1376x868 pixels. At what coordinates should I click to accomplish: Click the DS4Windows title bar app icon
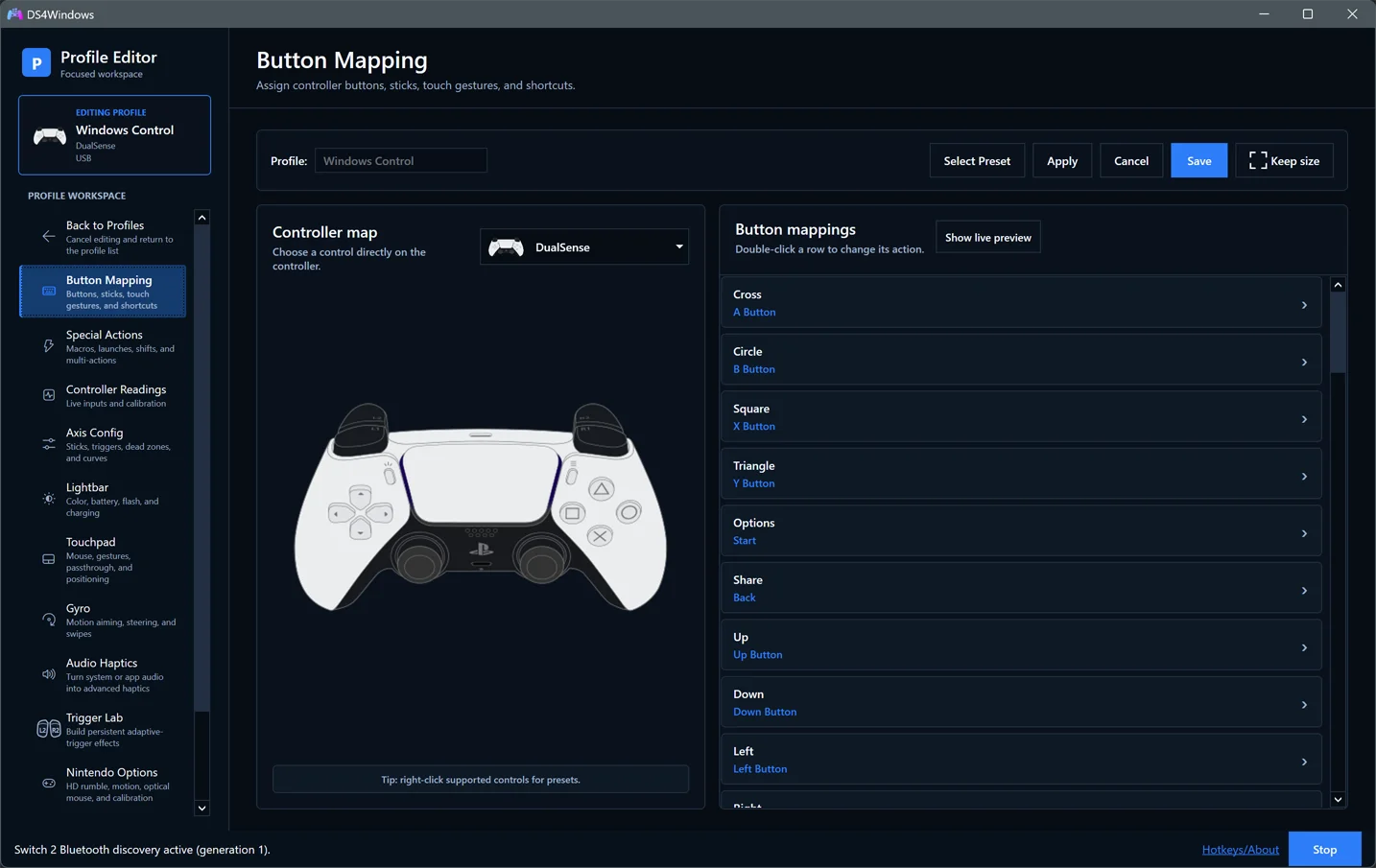(14, 14)
